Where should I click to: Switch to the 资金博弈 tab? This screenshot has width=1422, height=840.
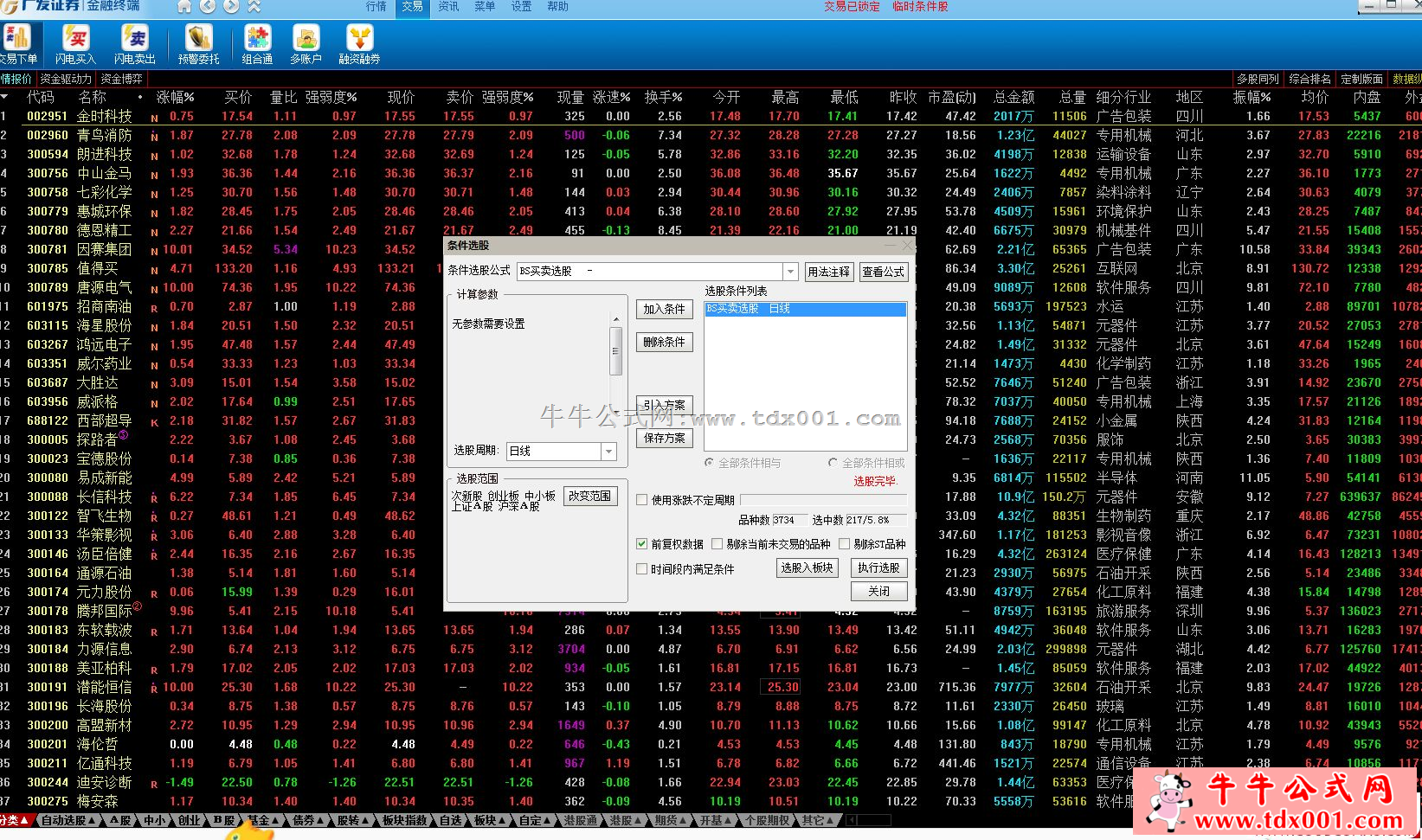pyautogui.click(x=121, y=79)
